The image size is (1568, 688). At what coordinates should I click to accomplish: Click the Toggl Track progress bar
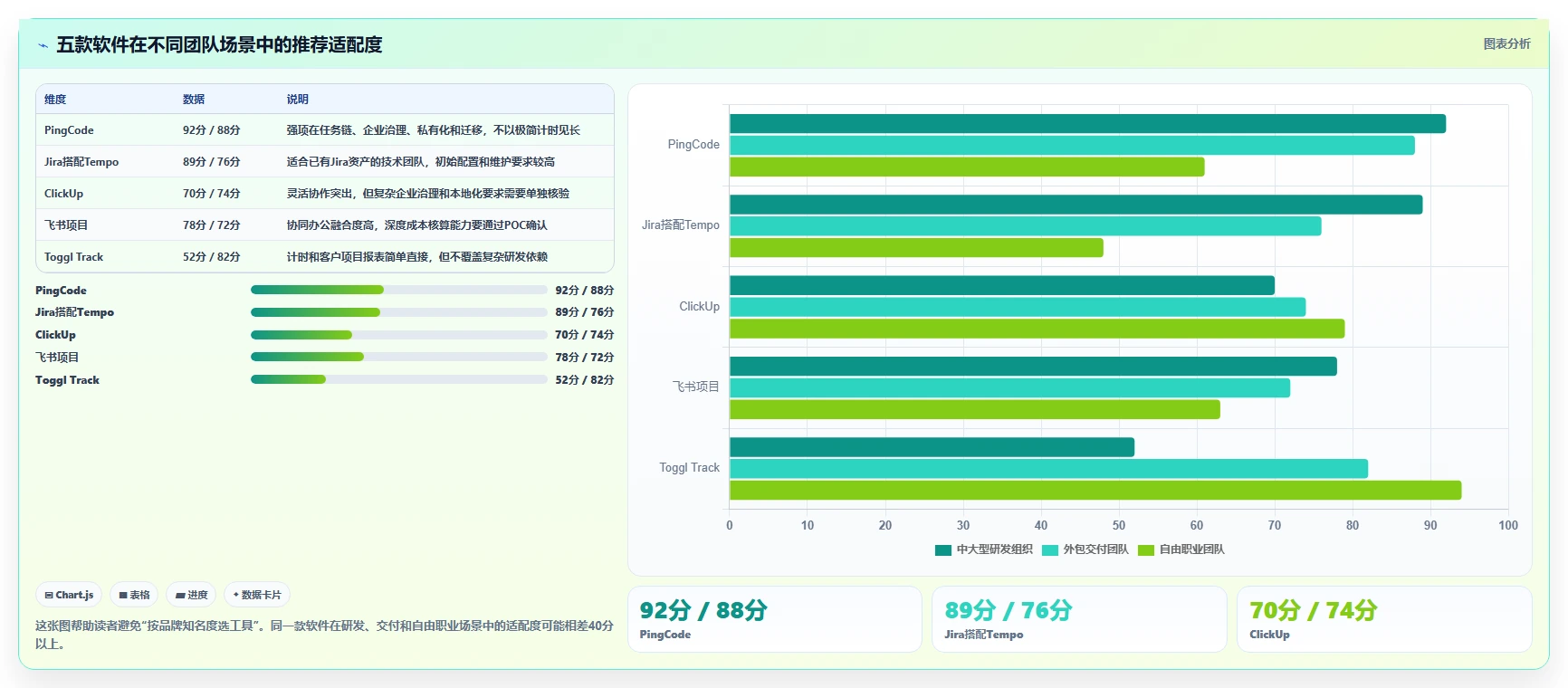click(399, 379)
